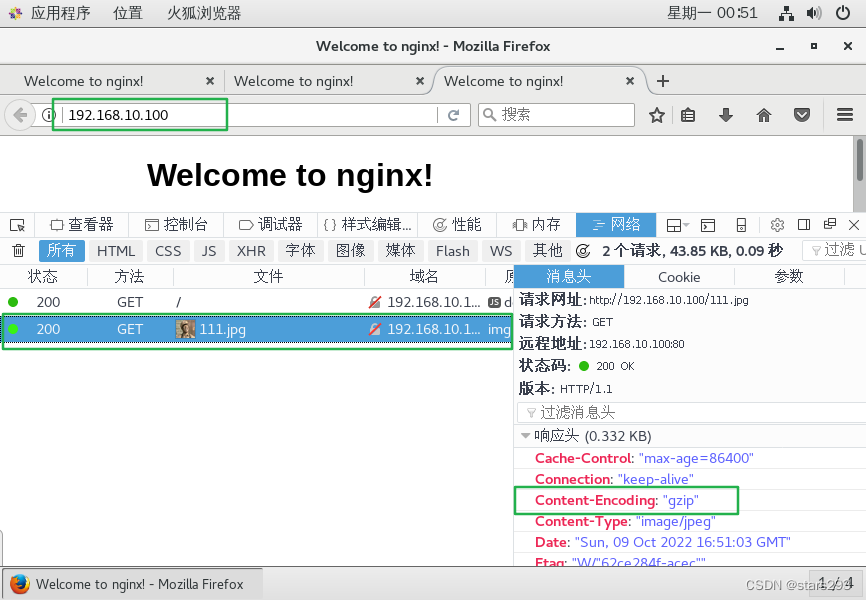Open the 查看器 inspector tab
The width and height of the screenshot is (866, 600).
82,225
